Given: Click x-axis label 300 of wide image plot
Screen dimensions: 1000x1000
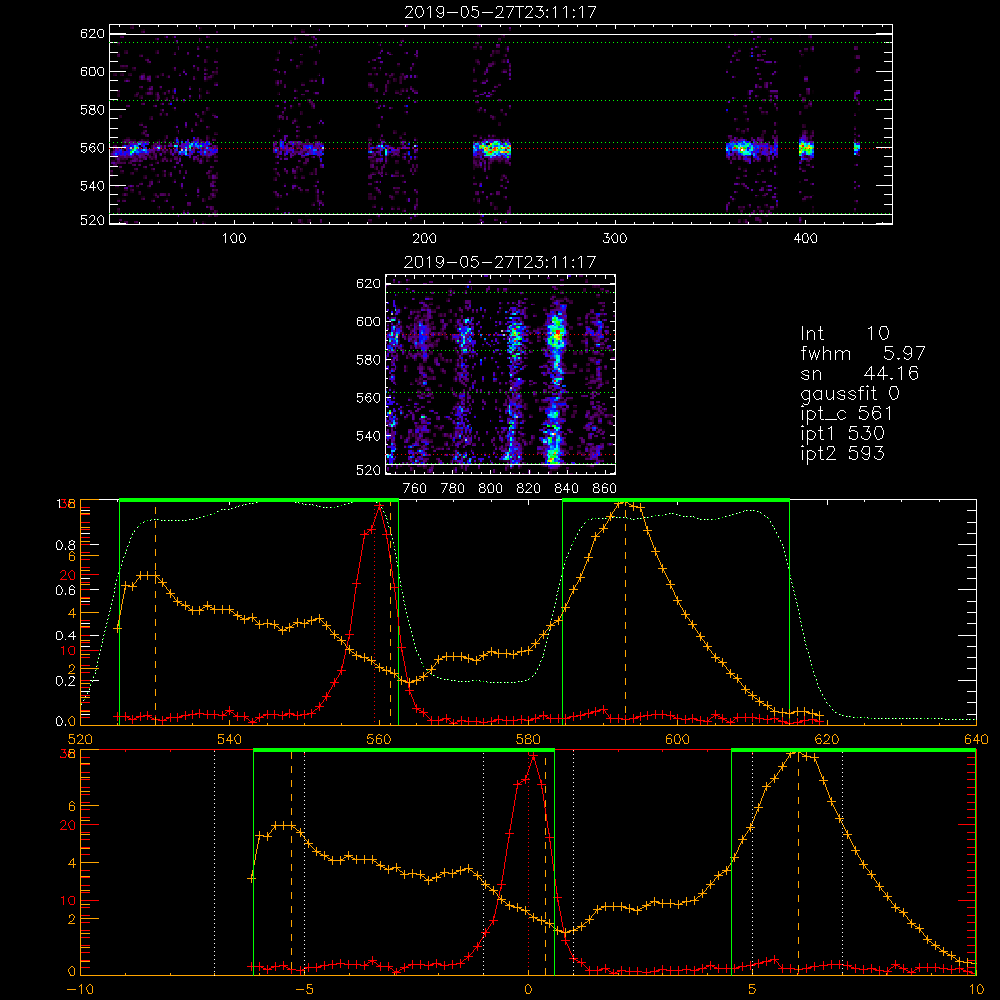Looking at the screenshot, I should pyautogui.click(x=615, y=239).
